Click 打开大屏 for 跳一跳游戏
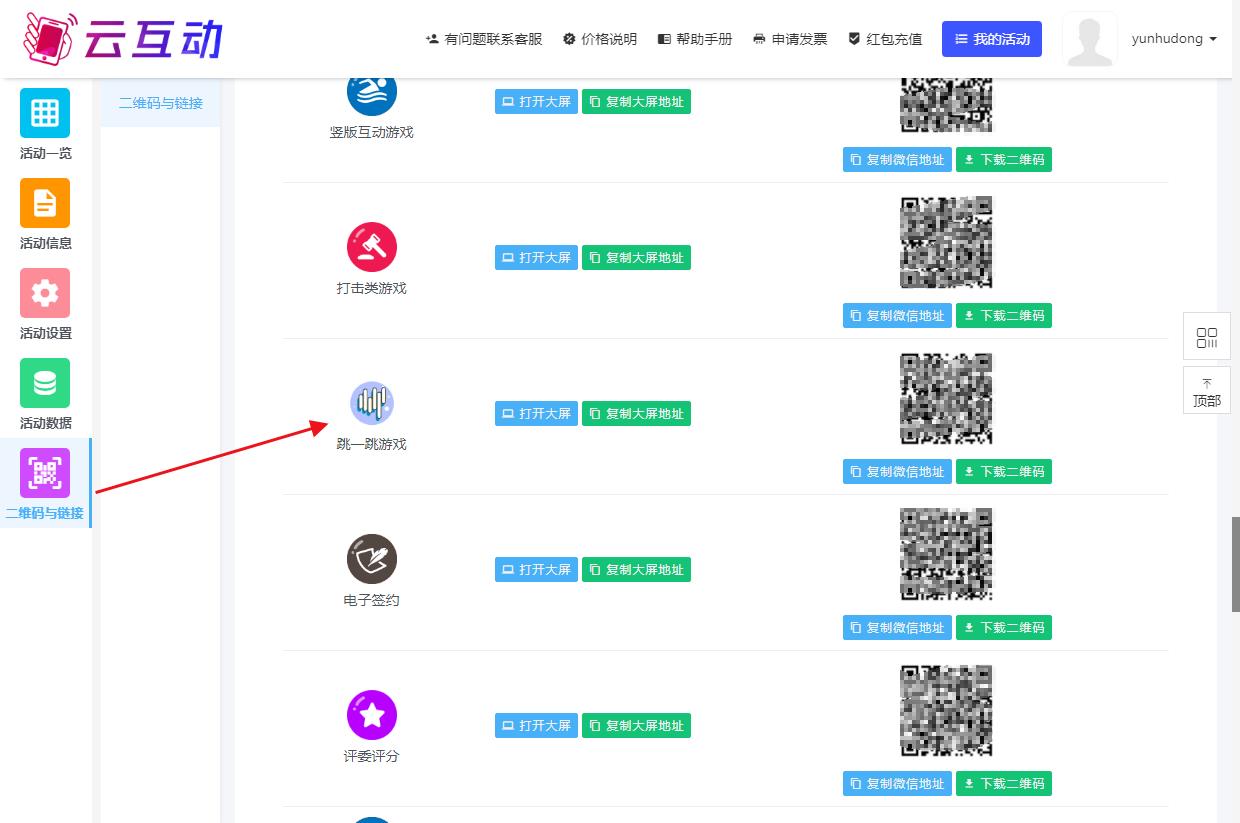The width and height of the screenshot is (1240, 823). click(536, 414)
